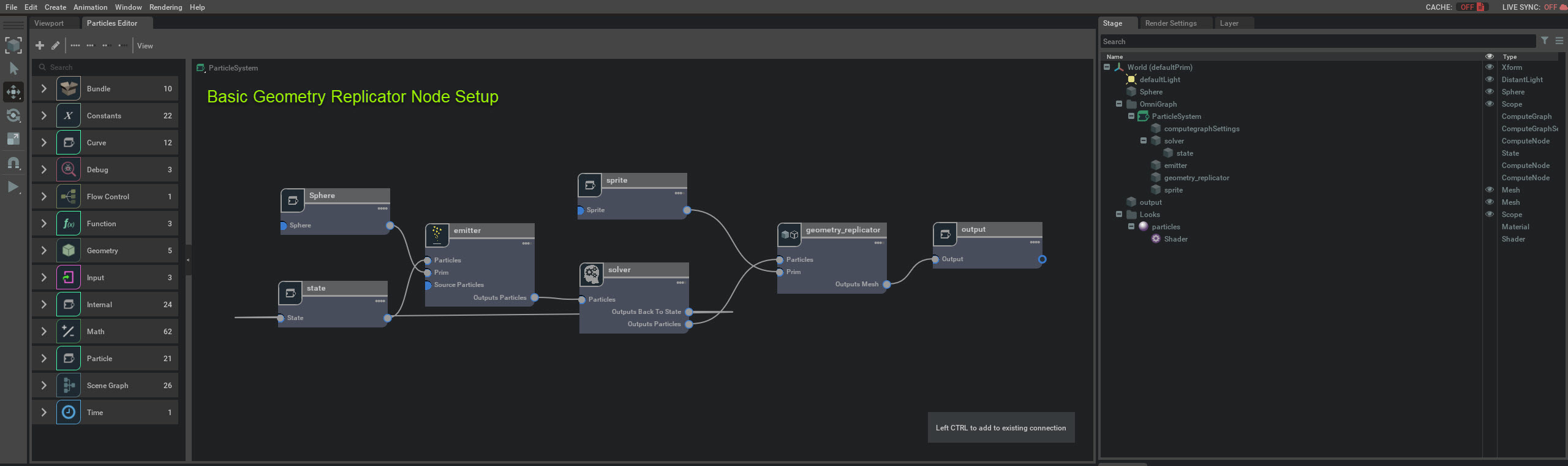The height and width of the screenshot is (466, 1568).
Task: Click the play button in left toolbar
Action: [x=13, y=187]
